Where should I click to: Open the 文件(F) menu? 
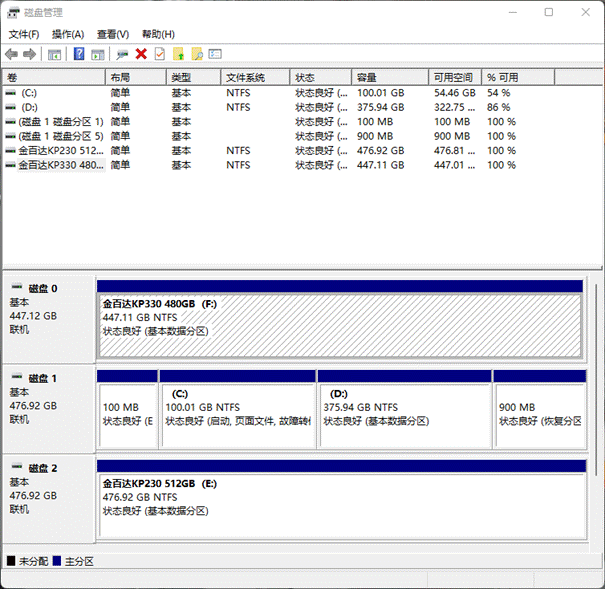[24, 34]
